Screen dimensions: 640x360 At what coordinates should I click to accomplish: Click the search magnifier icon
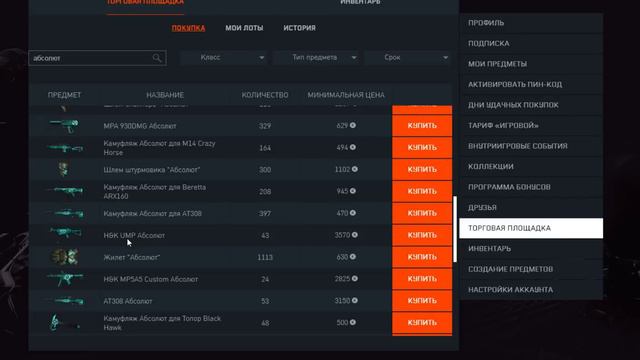tap(157, 58)
